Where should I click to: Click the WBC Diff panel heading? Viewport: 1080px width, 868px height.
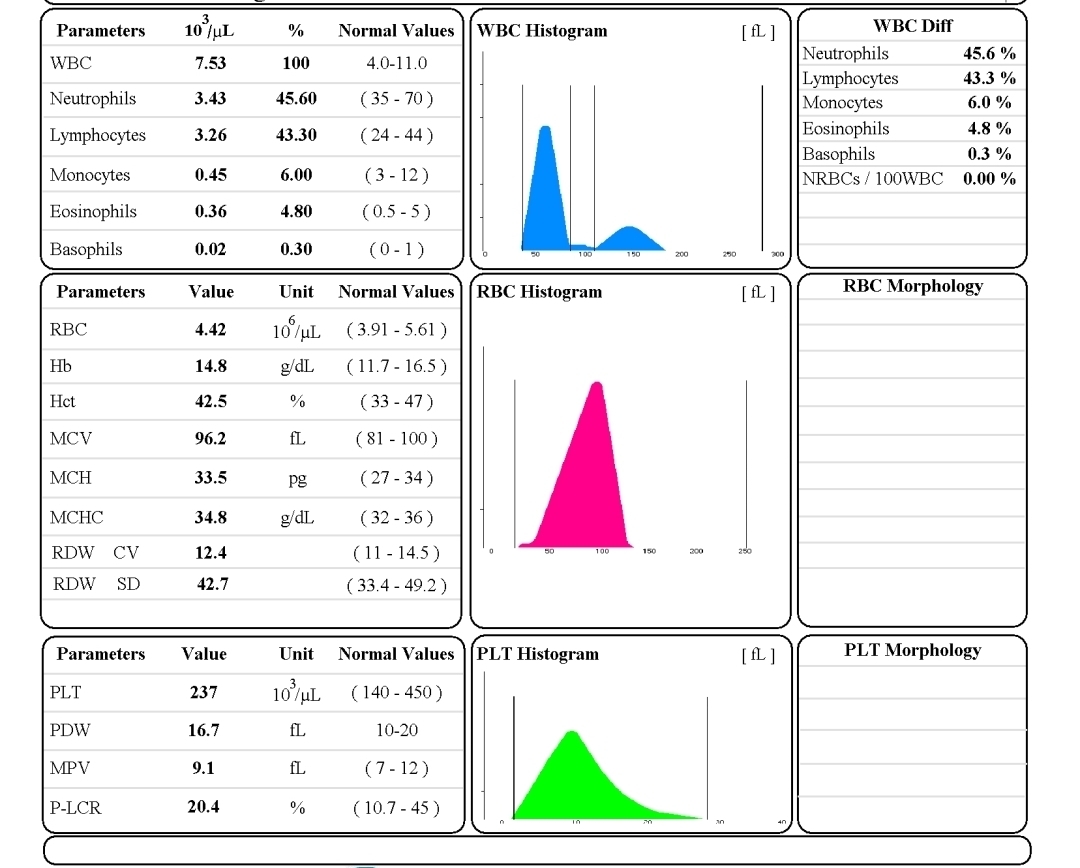pyautogui.click(x=912, y=26)
